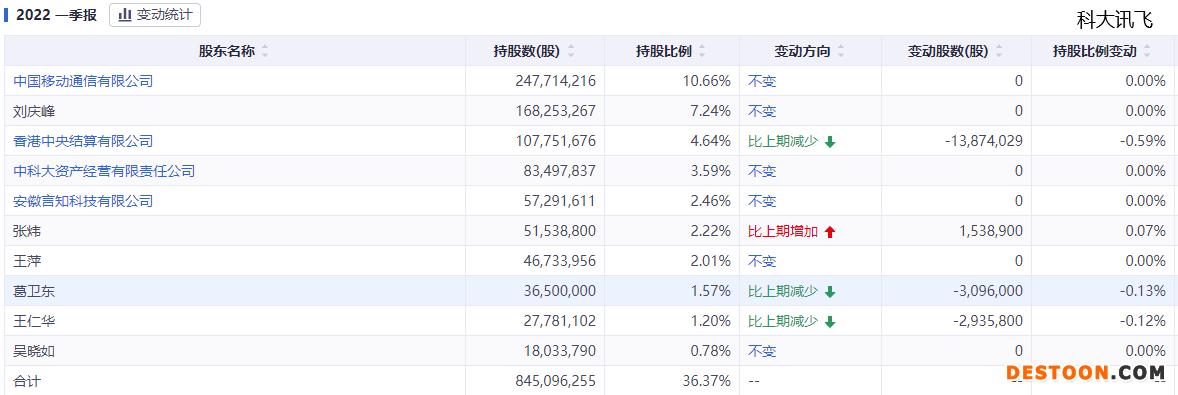
Task: Sort by 持股比例变动 column arrows
Action: [x=1148, y=52]
